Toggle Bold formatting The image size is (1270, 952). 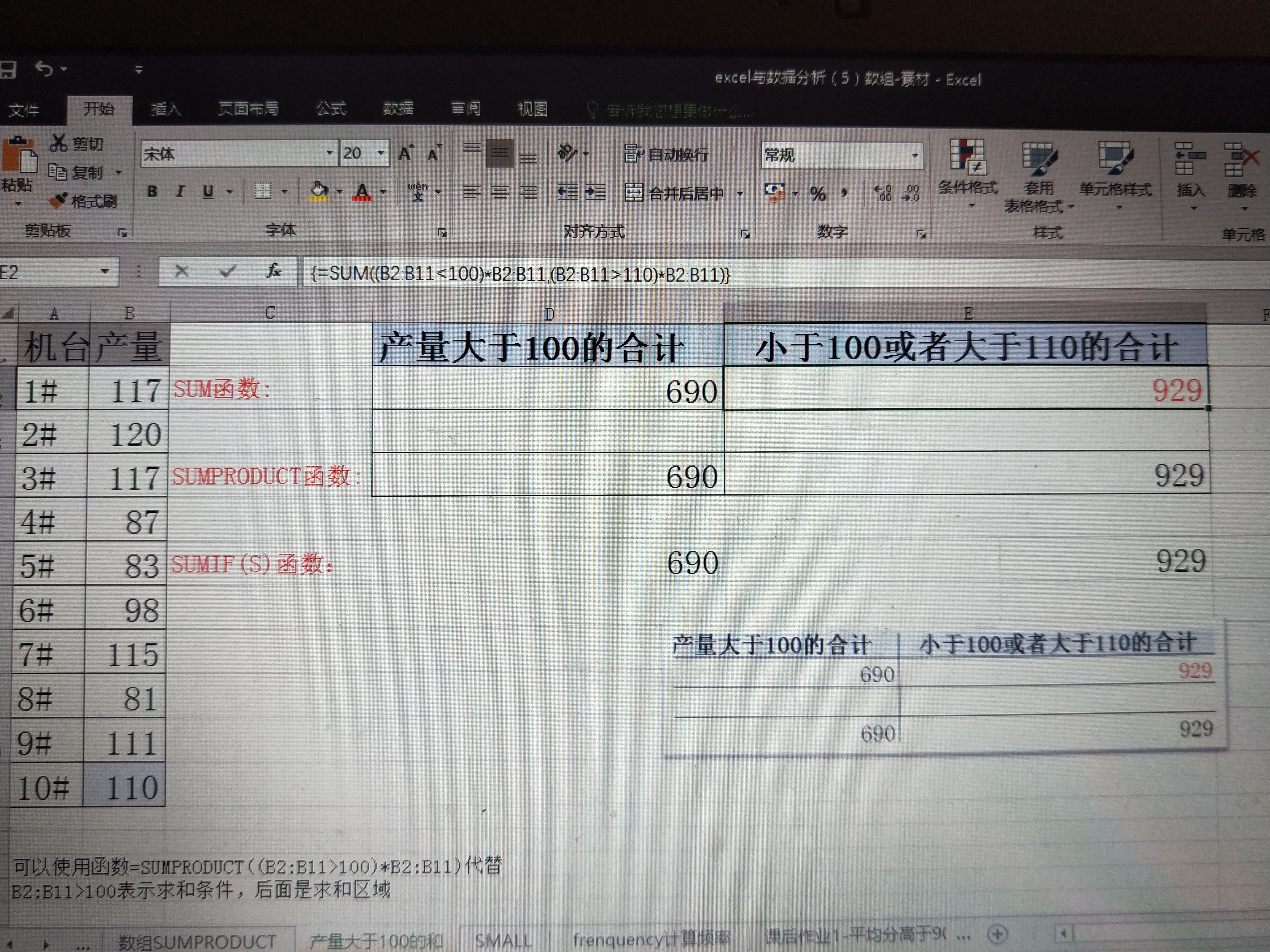pyautogui.click(x=152, y=192)
